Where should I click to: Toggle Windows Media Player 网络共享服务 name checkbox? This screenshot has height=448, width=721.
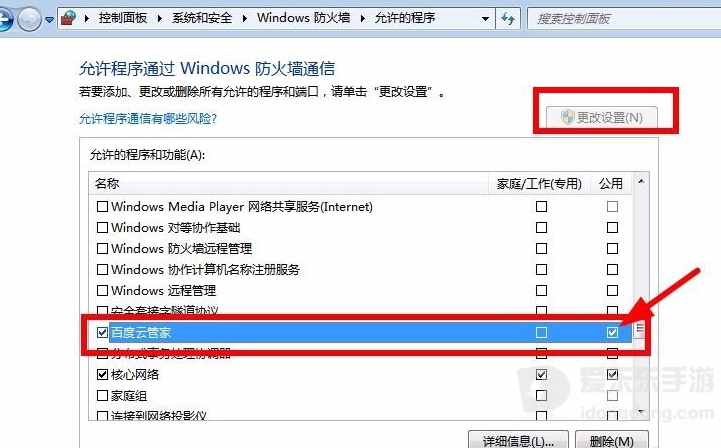(x=103, y=207)
